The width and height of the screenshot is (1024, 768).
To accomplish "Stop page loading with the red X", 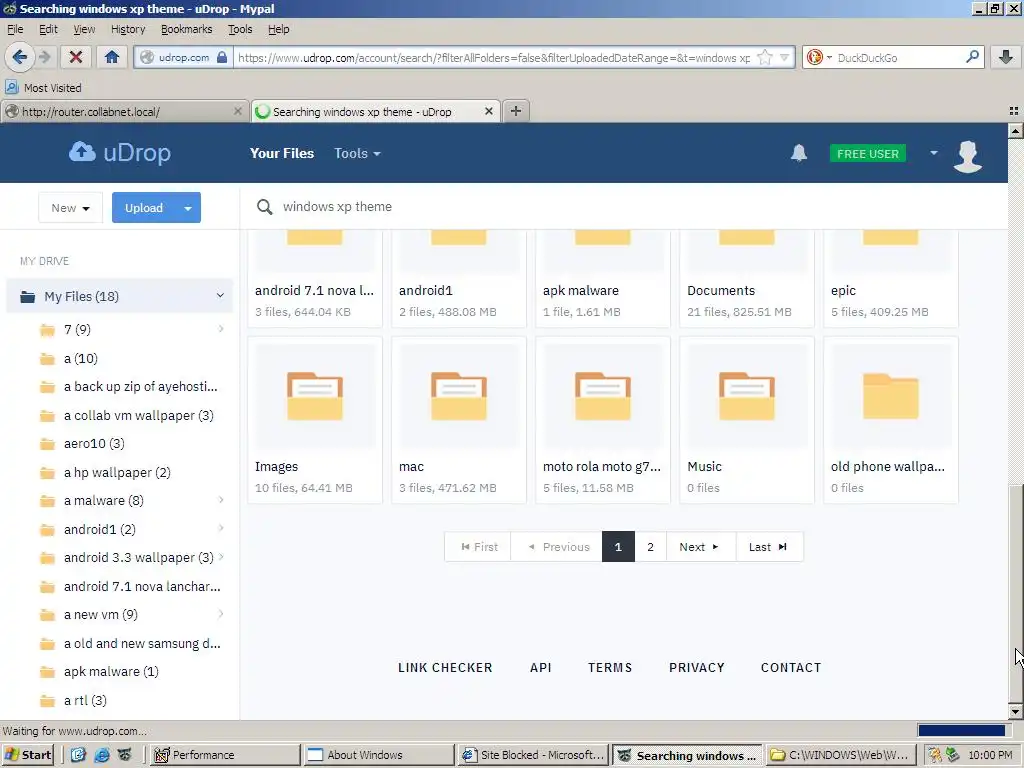I will (76, 57).
